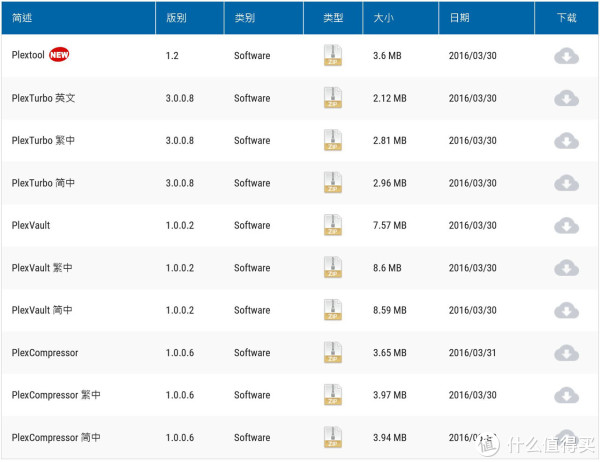Viewport: 600px width, 462px height.
Task: Click version 1.0.0.2 in PlexVault 简中 row
Action: 179,310
